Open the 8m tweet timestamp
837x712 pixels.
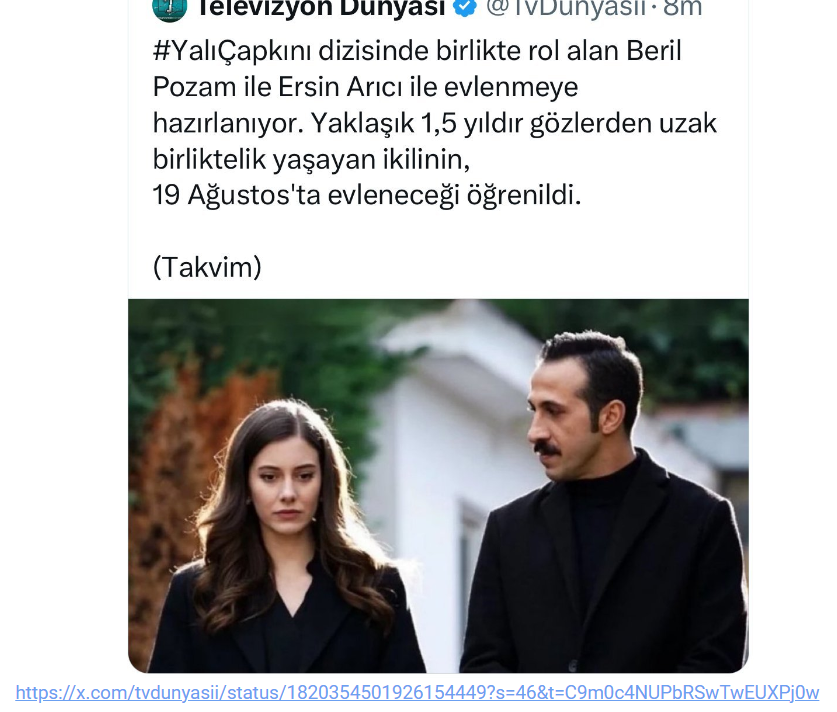coord(683,8)
